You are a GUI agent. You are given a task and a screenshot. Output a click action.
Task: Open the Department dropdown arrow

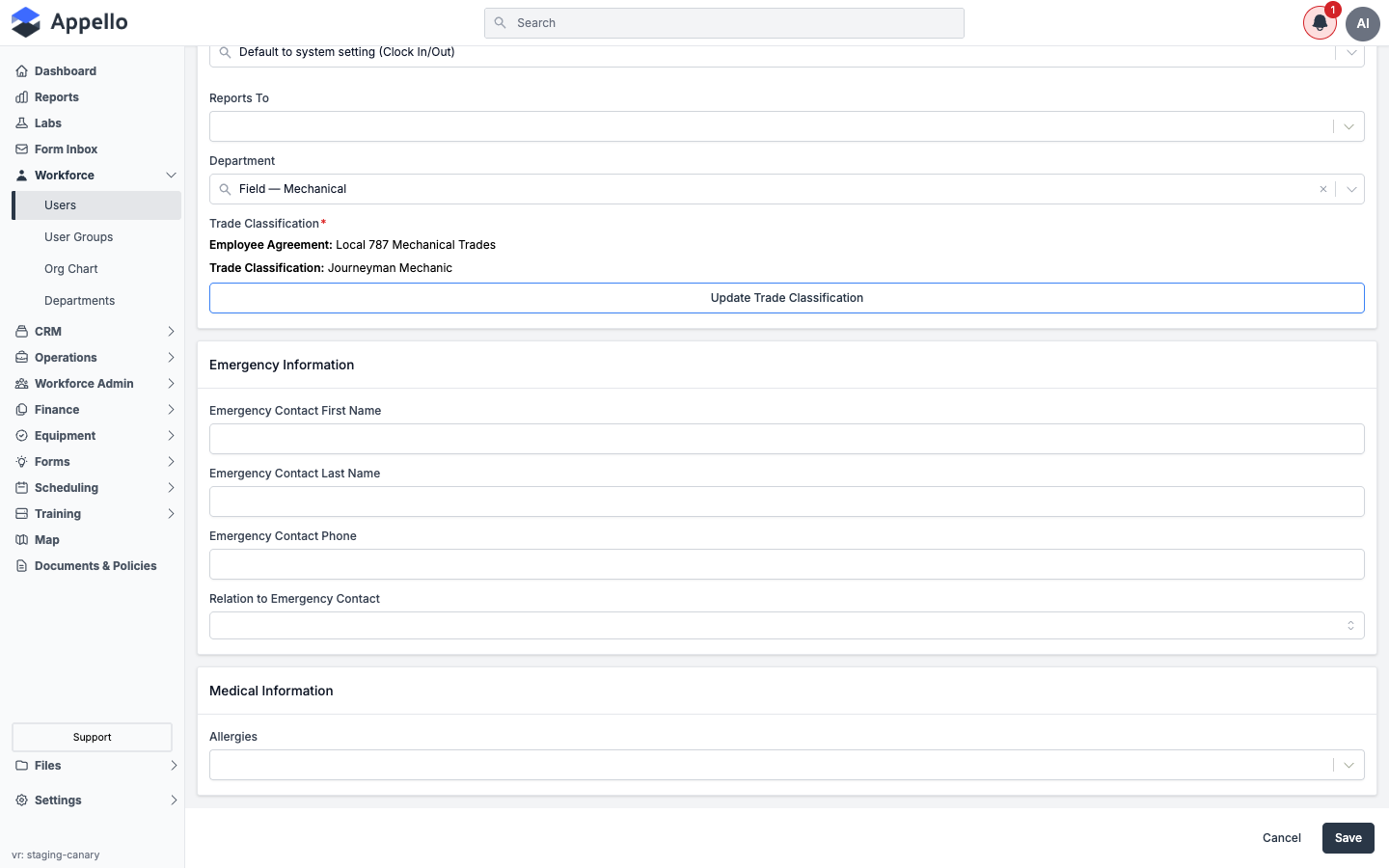[1351, 189]
